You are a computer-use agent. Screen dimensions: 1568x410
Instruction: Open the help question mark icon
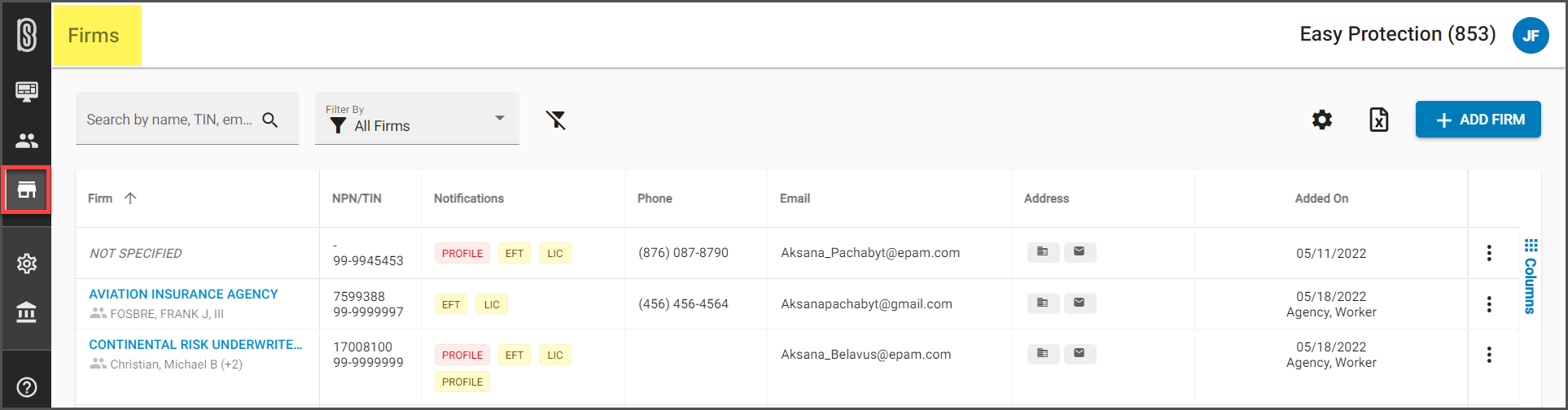click(27, 387)
